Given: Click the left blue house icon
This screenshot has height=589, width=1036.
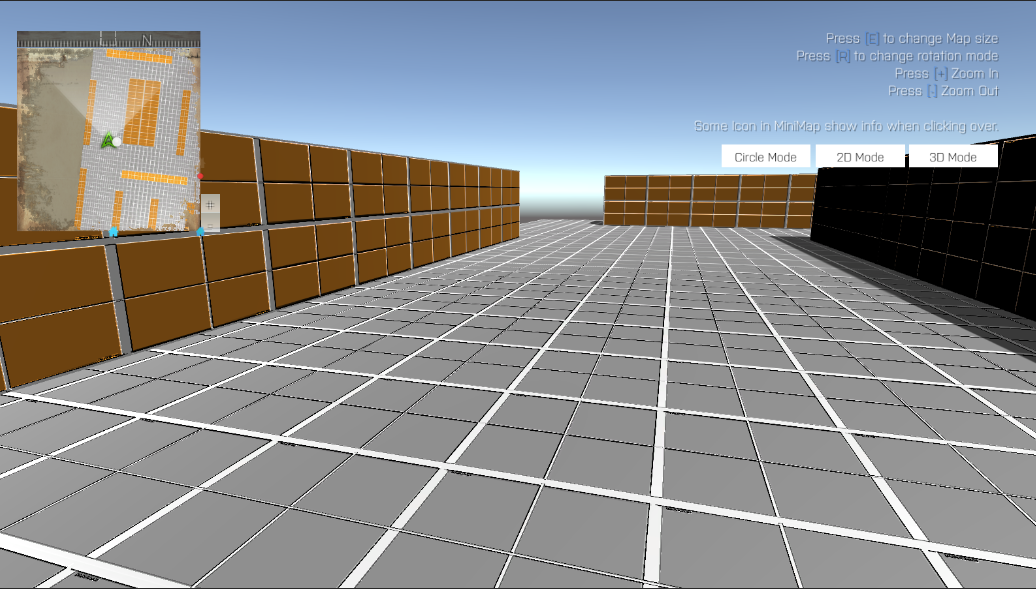Looking at the screenshot, I should click(x=114, y=231).
